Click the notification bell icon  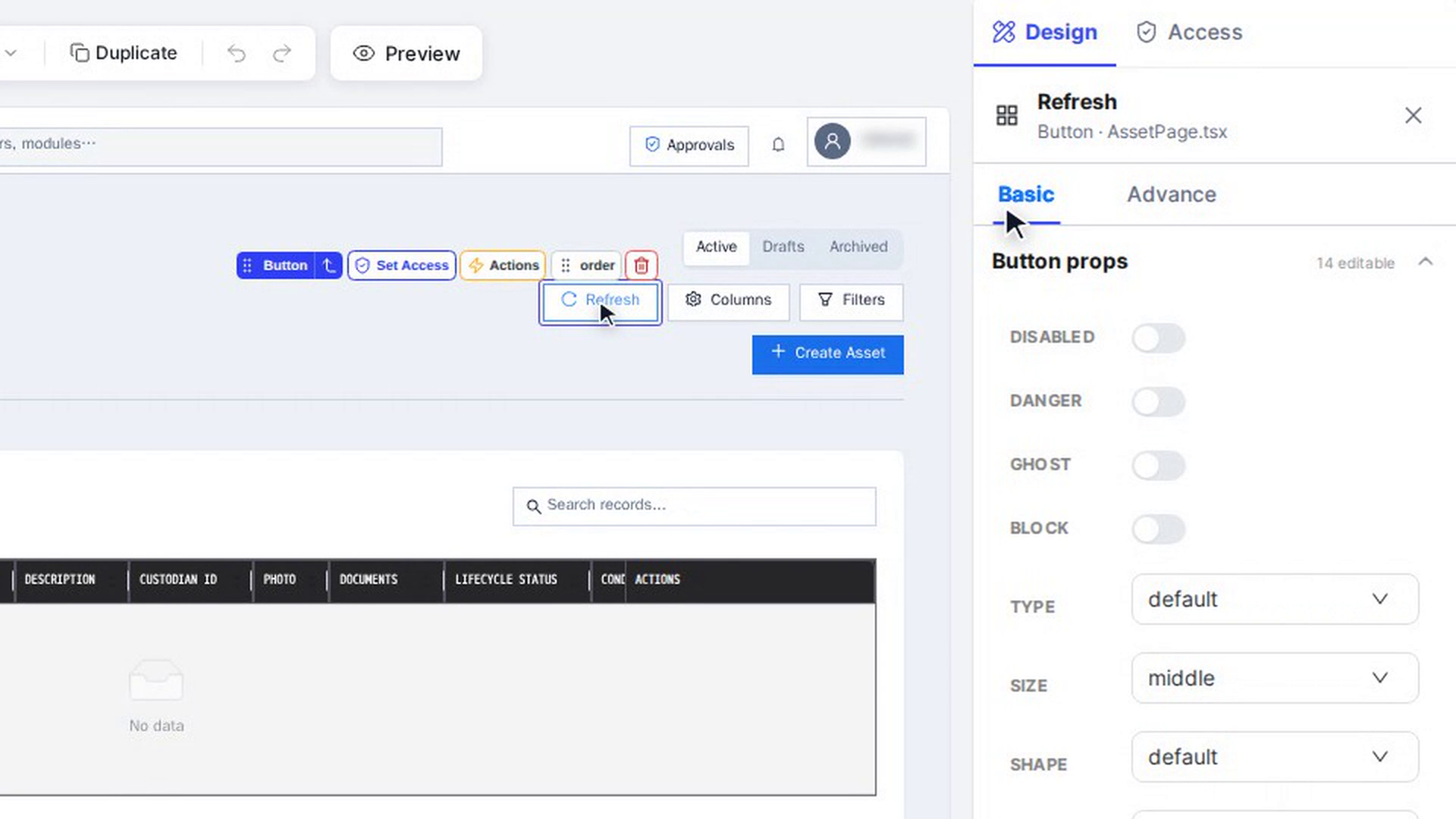(x=778, y=145)
